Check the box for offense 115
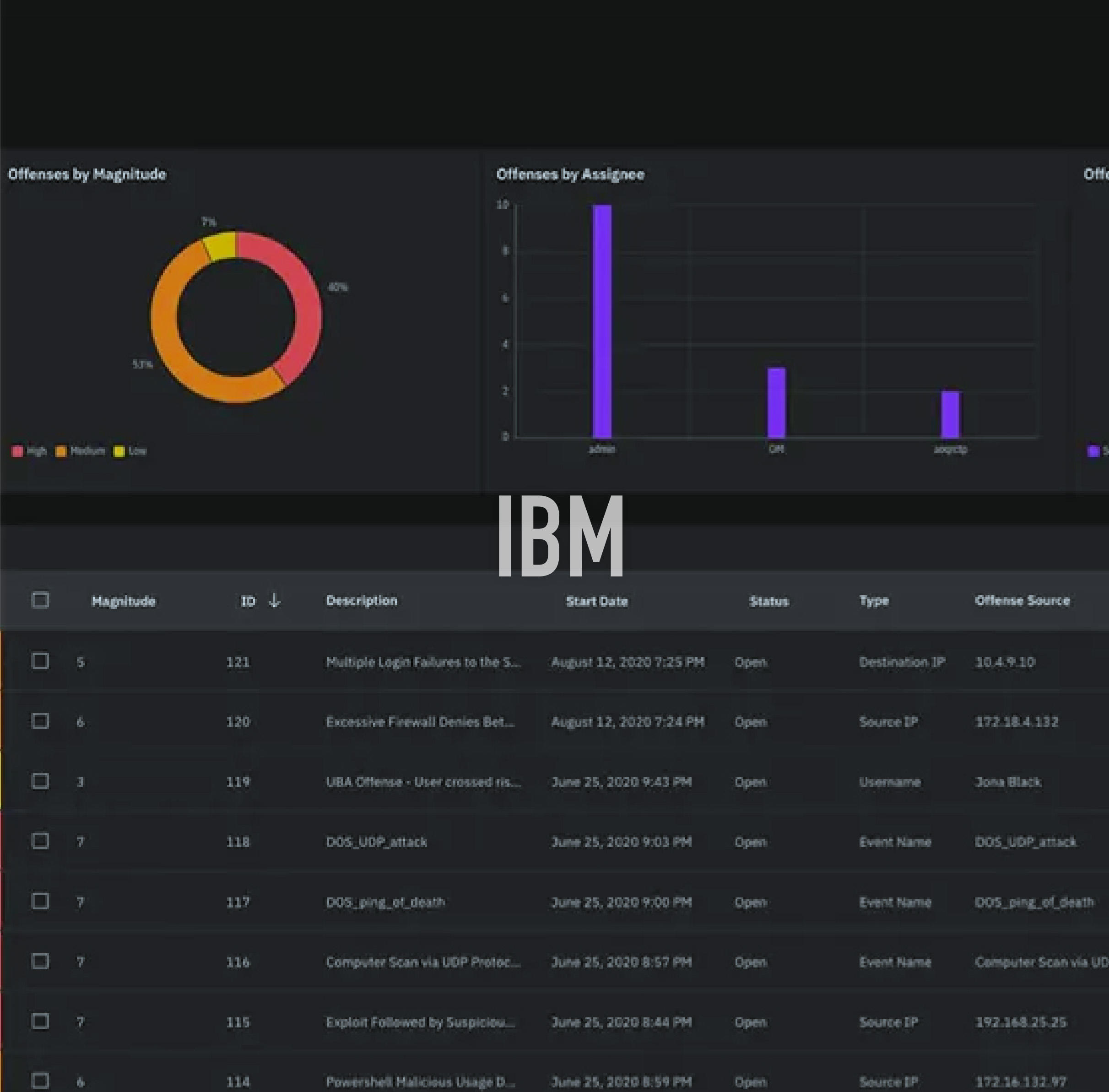 pyautogui.click(x=40, y=1021)
